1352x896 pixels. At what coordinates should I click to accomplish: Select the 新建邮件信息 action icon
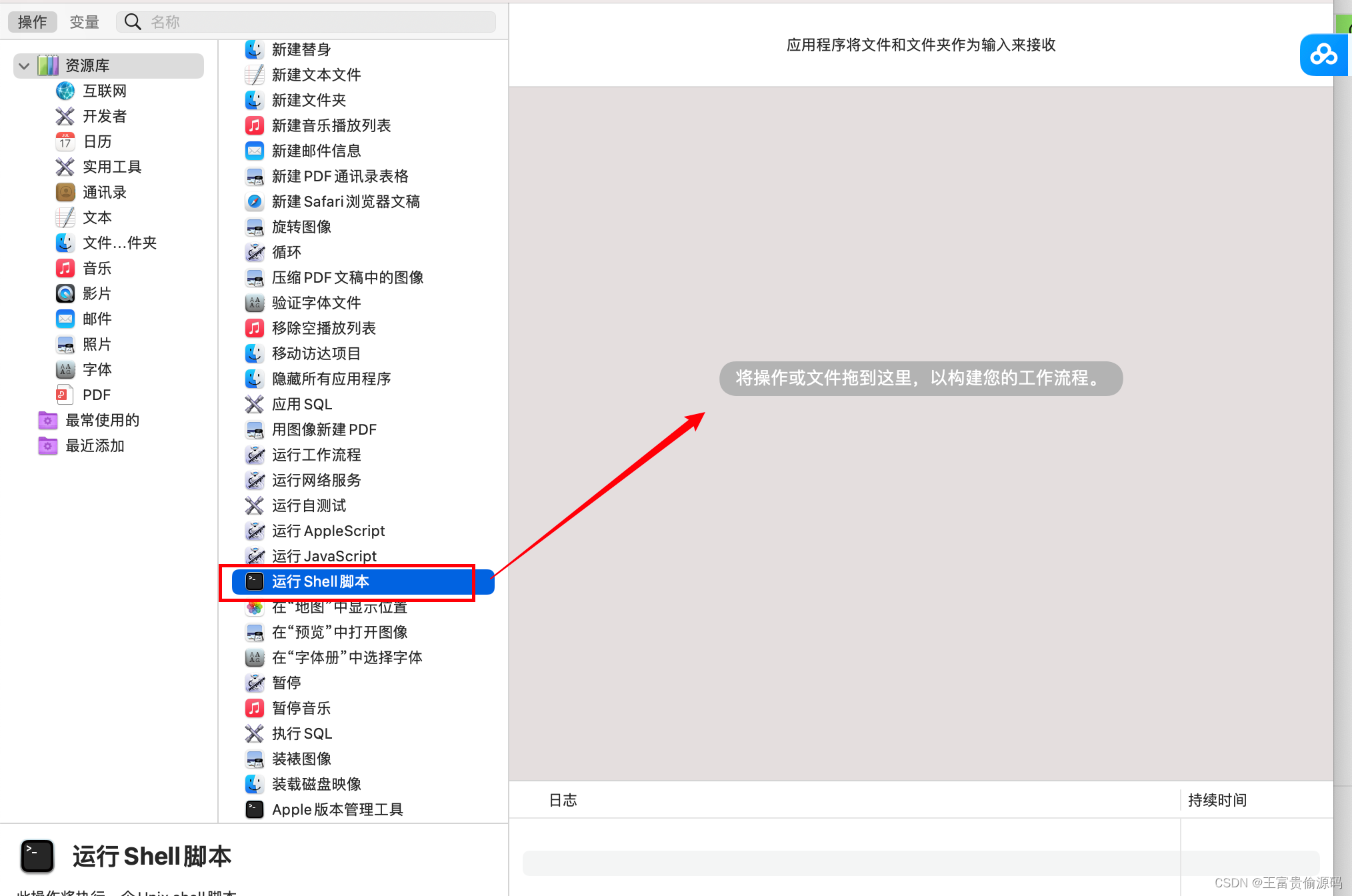[x=255, y=151]
